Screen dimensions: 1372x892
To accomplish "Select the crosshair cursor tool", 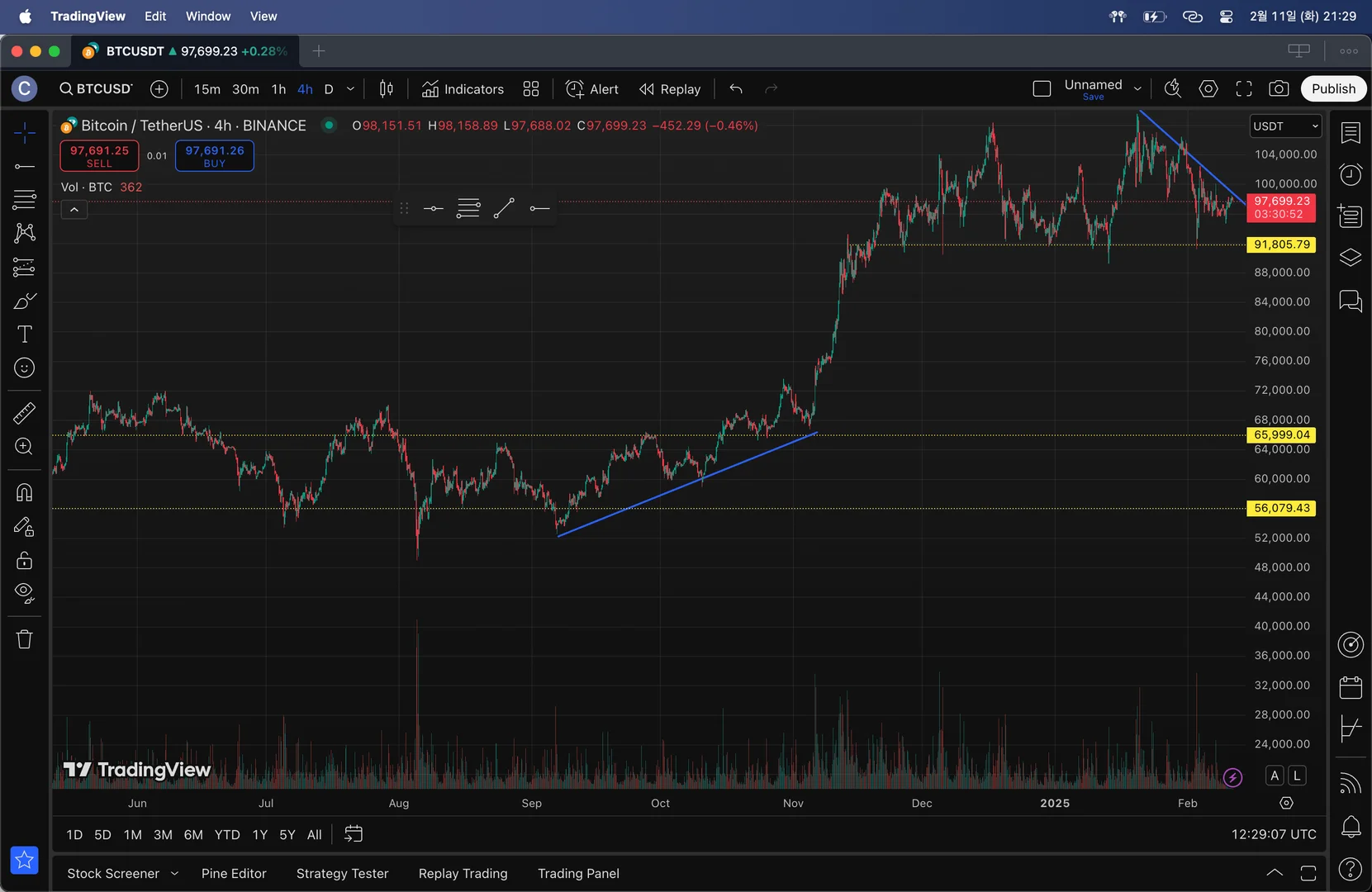I will (25, 132).
